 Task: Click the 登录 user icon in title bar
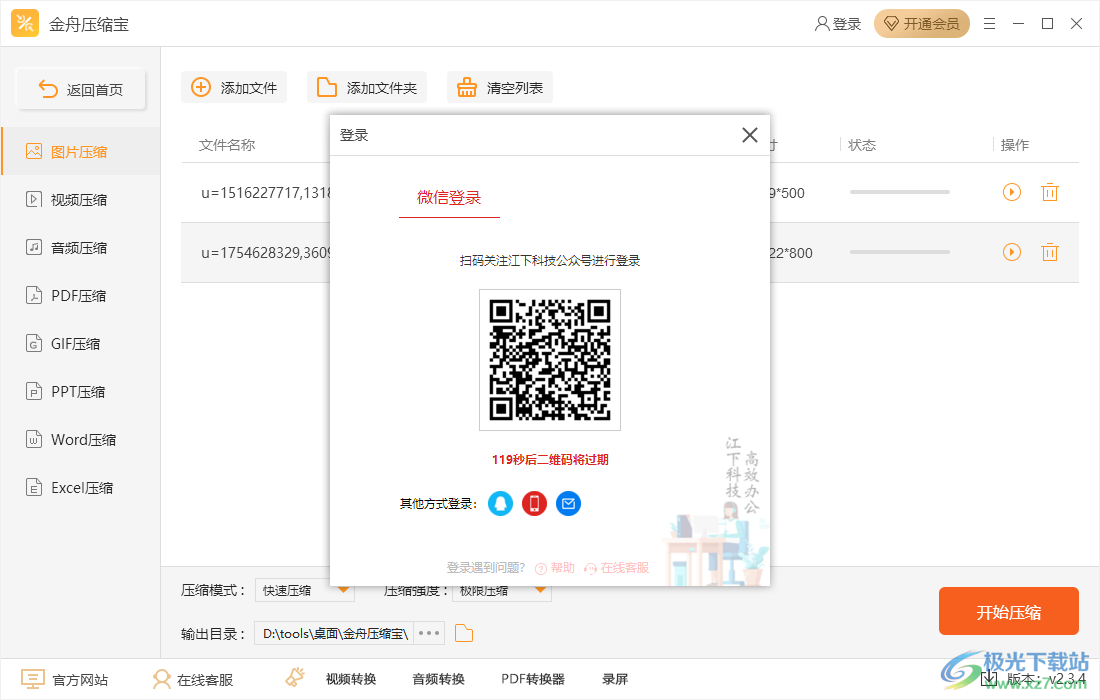pos(838,24)
